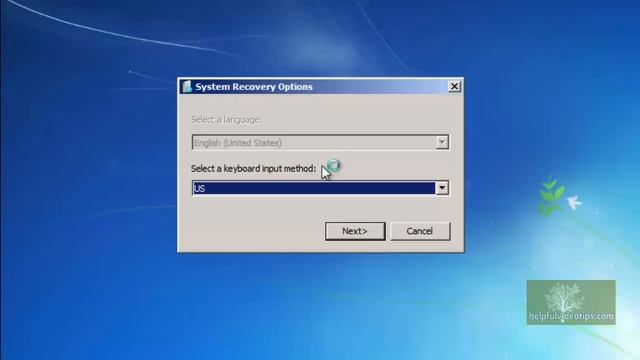Open the disabled language dropdown arrow
Image resolution: width=640 pixels, height=360 pixels.
(442, 142)
